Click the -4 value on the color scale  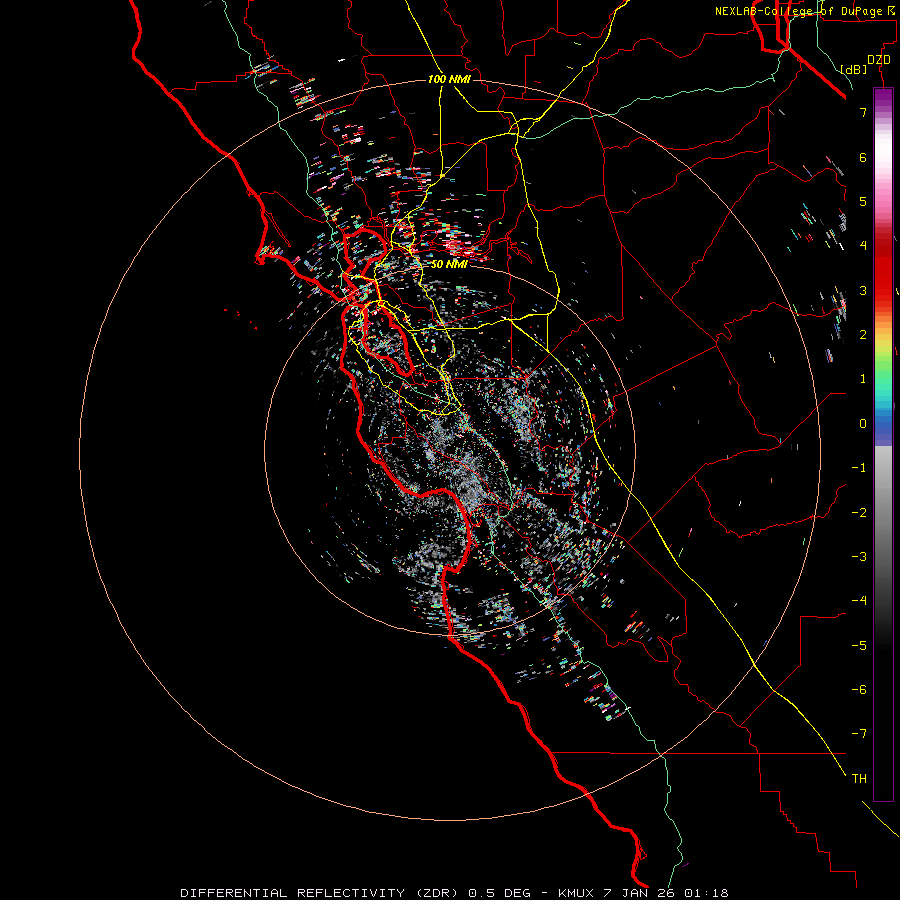click(x=859, y=600)
